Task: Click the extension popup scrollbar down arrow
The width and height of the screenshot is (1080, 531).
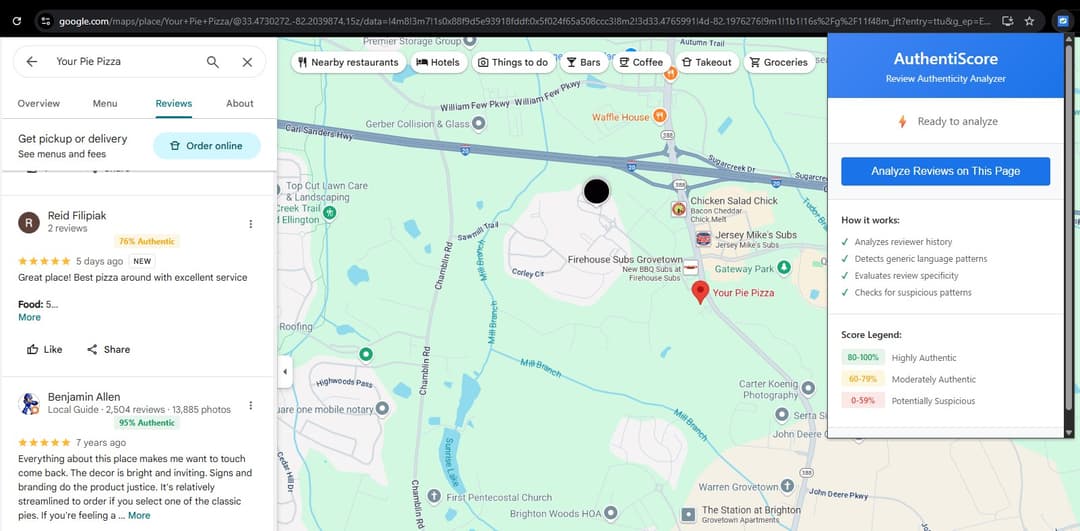Action: coord(1068,433)
